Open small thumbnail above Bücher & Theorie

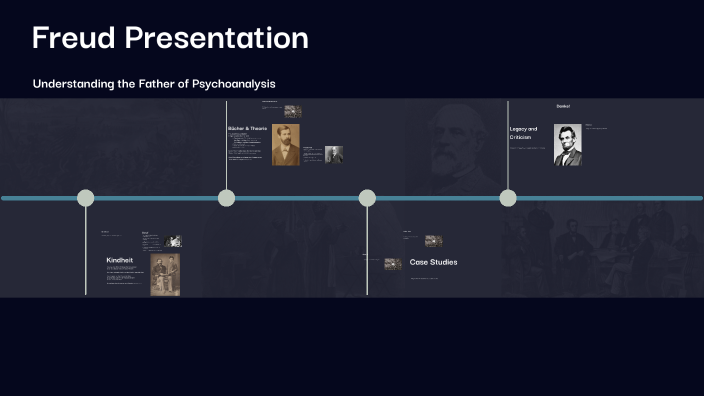click(293, 111)
